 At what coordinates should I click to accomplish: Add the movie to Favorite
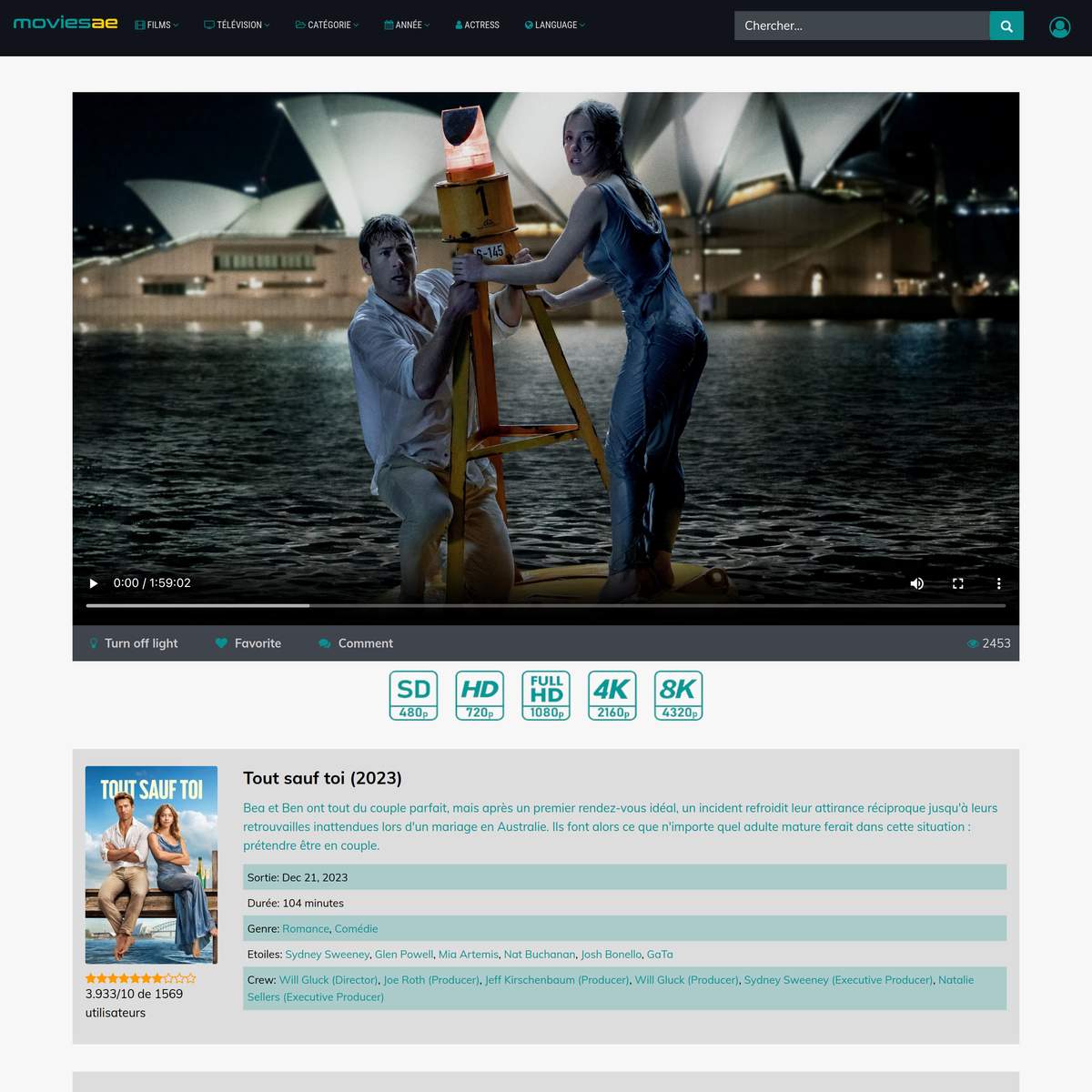(248, 643)
